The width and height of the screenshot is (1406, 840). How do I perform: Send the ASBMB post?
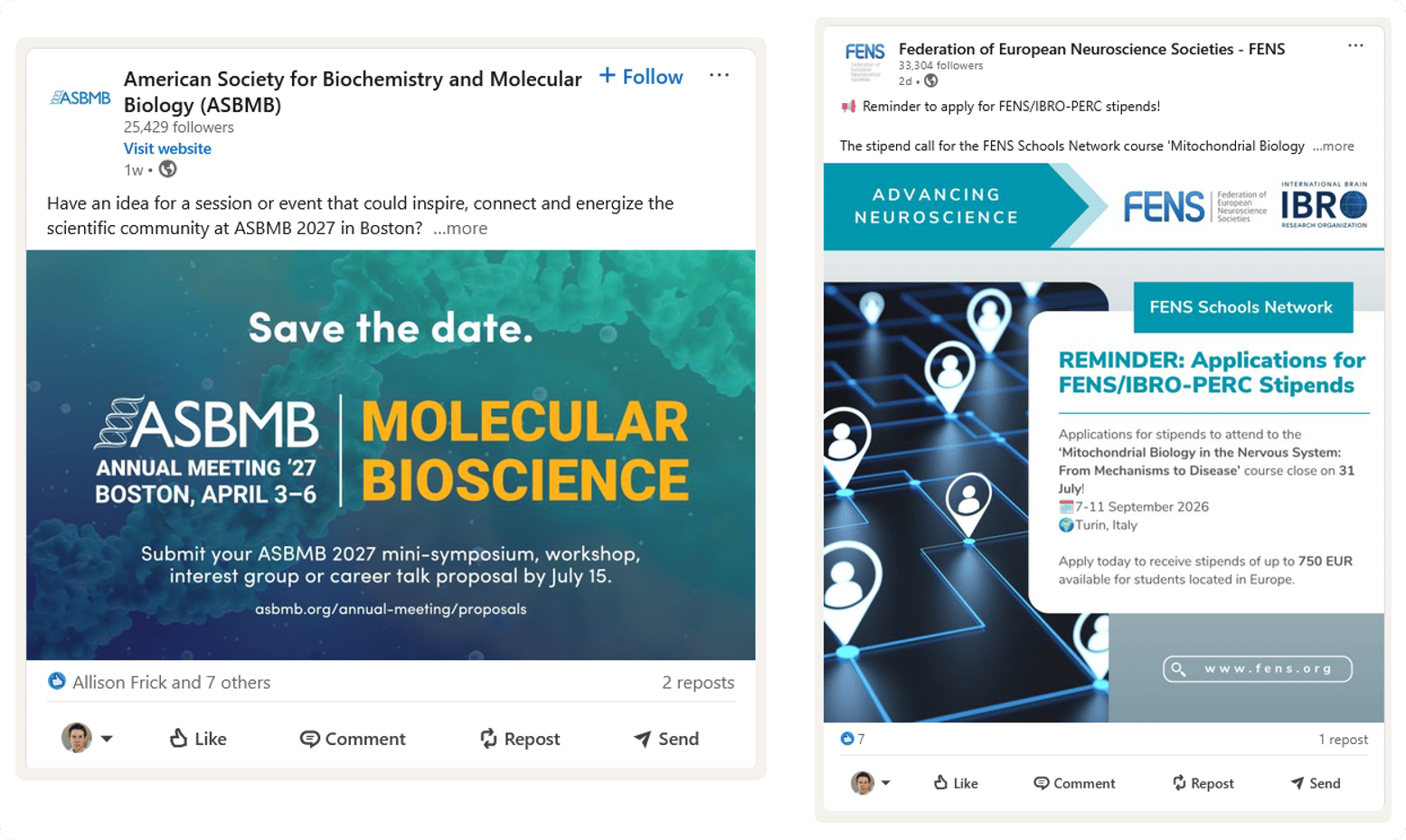[x=666, y=739]
